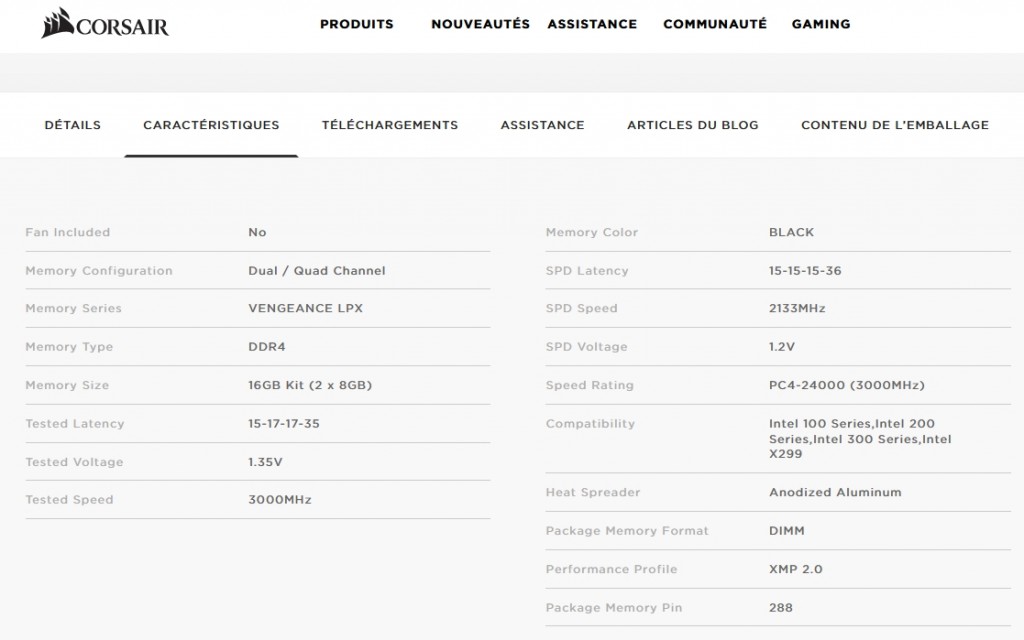Click the 'Heat Spreader' label
1024x640 pixels.
click(592, 492)
